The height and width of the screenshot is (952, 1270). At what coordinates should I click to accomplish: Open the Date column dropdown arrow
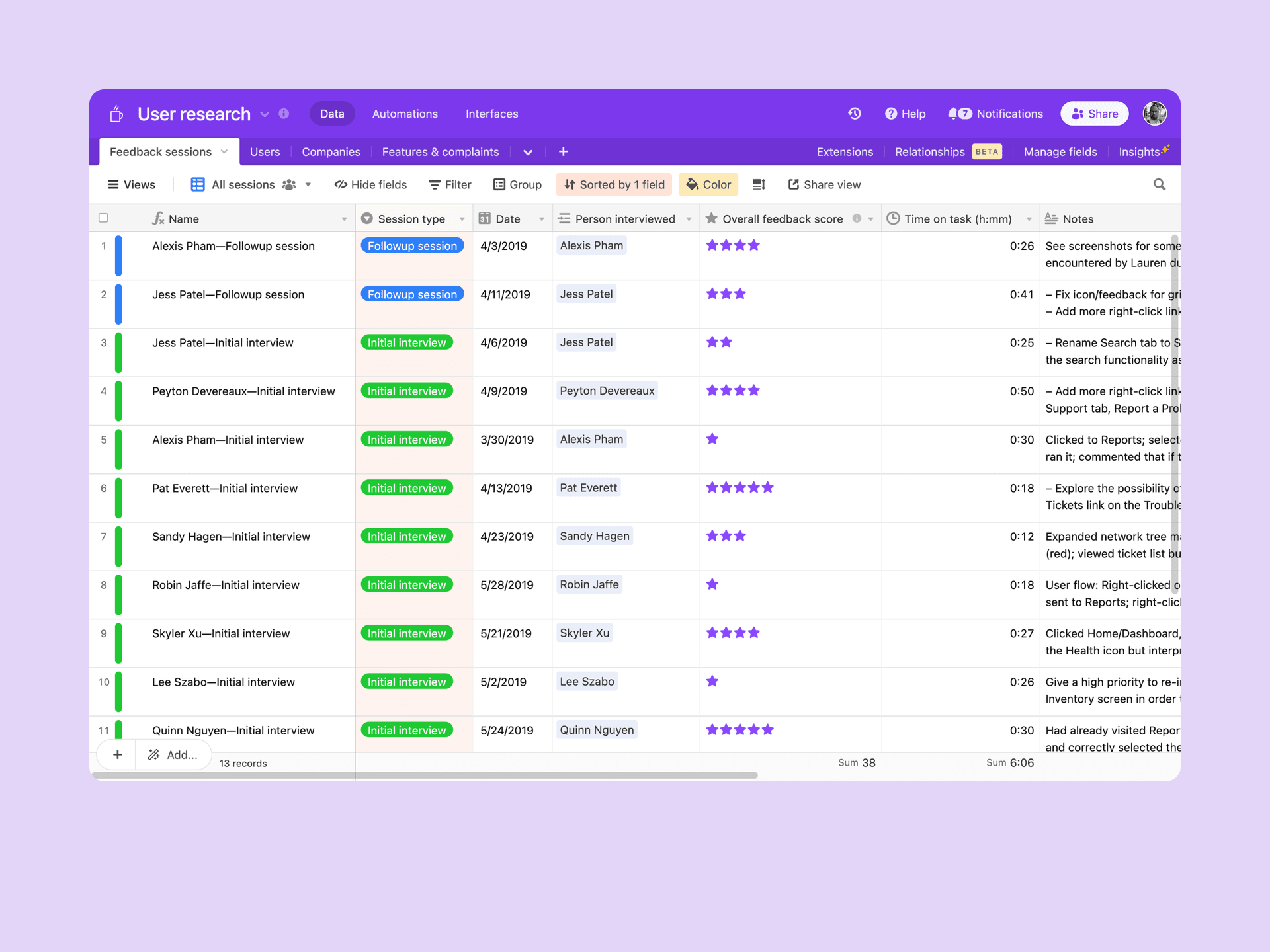coord(542,219)
